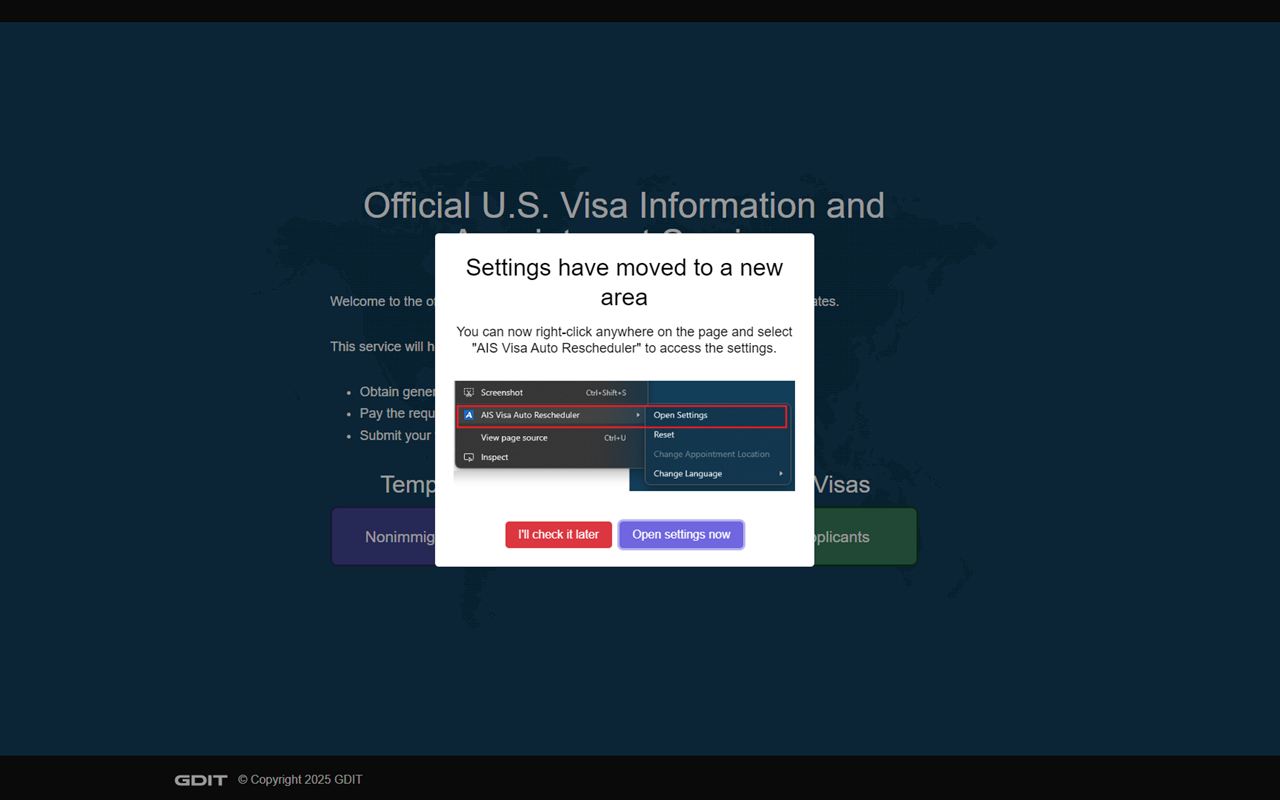Viewport: 1280px width, 800px height.
Task: Click the green applicants button behind the dialog
Action: click(x=866, y=537)
